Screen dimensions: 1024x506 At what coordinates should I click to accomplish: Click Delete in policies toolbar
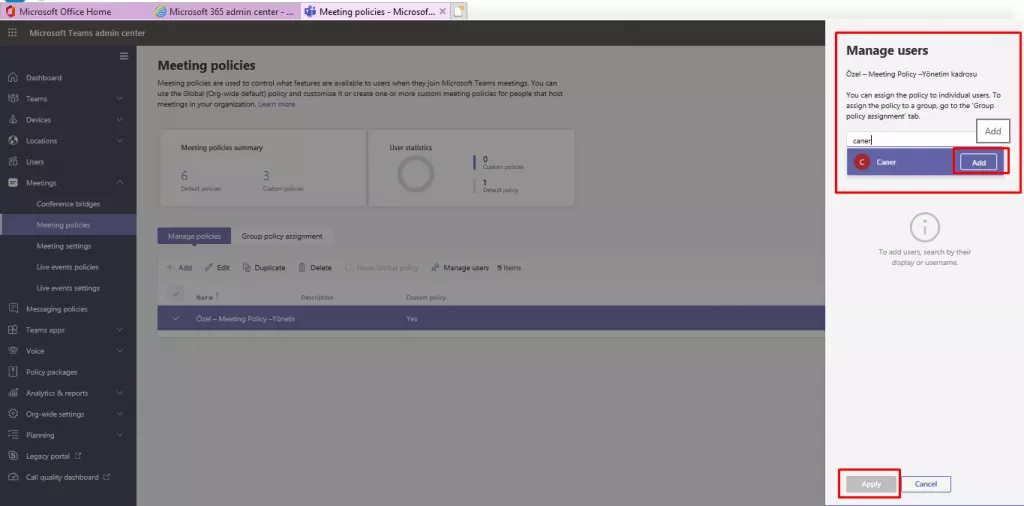[x=315, y=268]
